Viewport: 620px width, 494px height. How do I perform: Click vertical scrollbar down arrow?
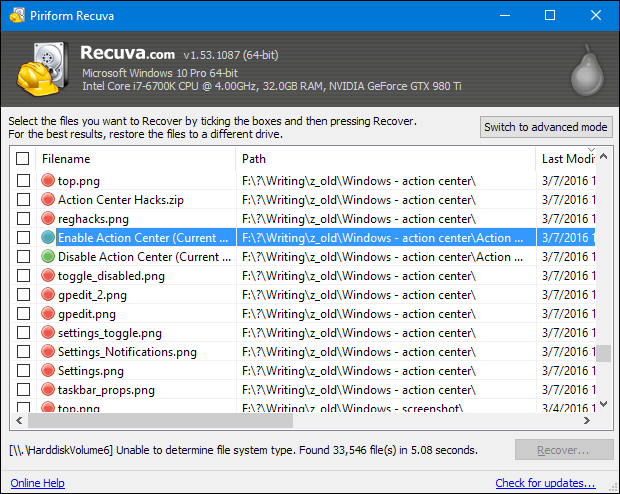(x=603, y=404)
